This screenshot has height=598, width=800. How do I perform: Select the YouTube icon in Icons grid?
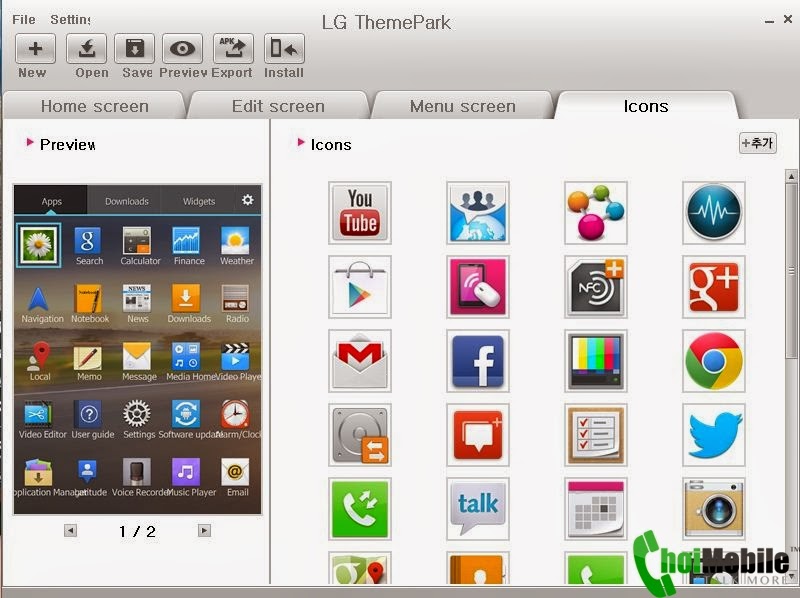pyautogui.click(x=360, y=213)
